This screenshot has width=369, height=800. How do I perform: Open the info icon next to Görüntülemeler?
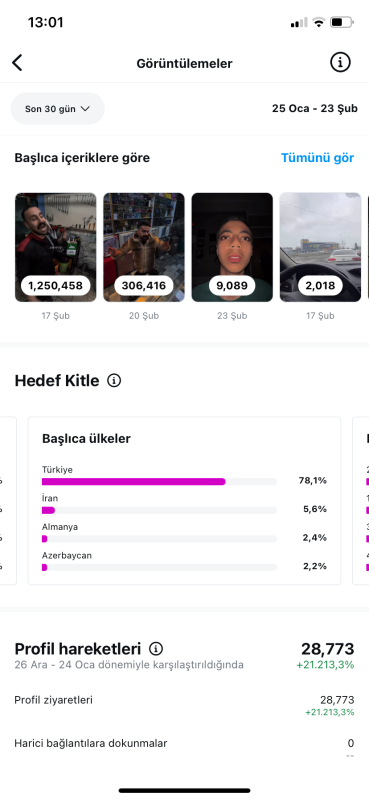[x=340, y=63]
